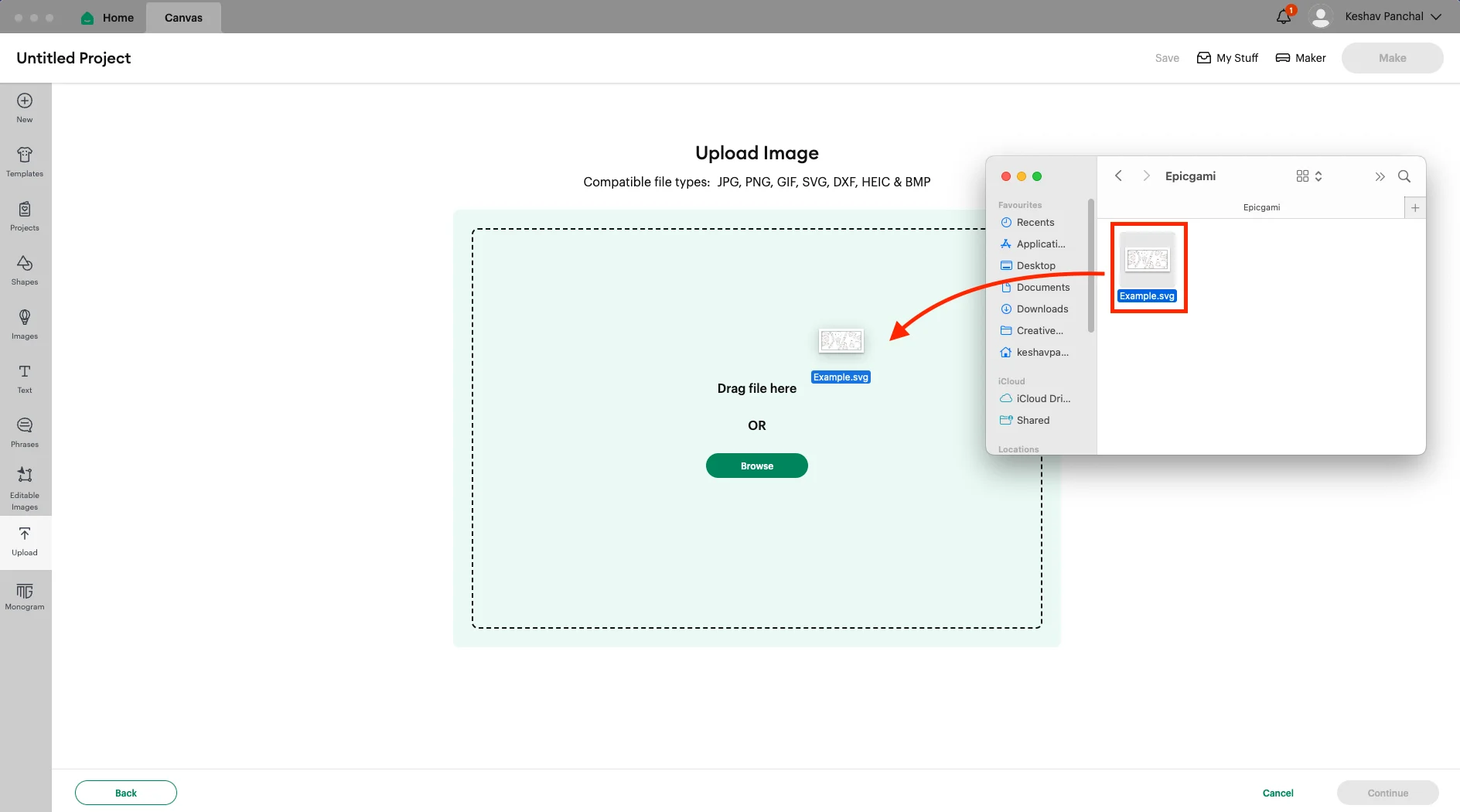Open the Maker machine selector
Image resolution: width=1460 pixels, height=812 pixels.
pyautogui.click(x=1300, y=58)
